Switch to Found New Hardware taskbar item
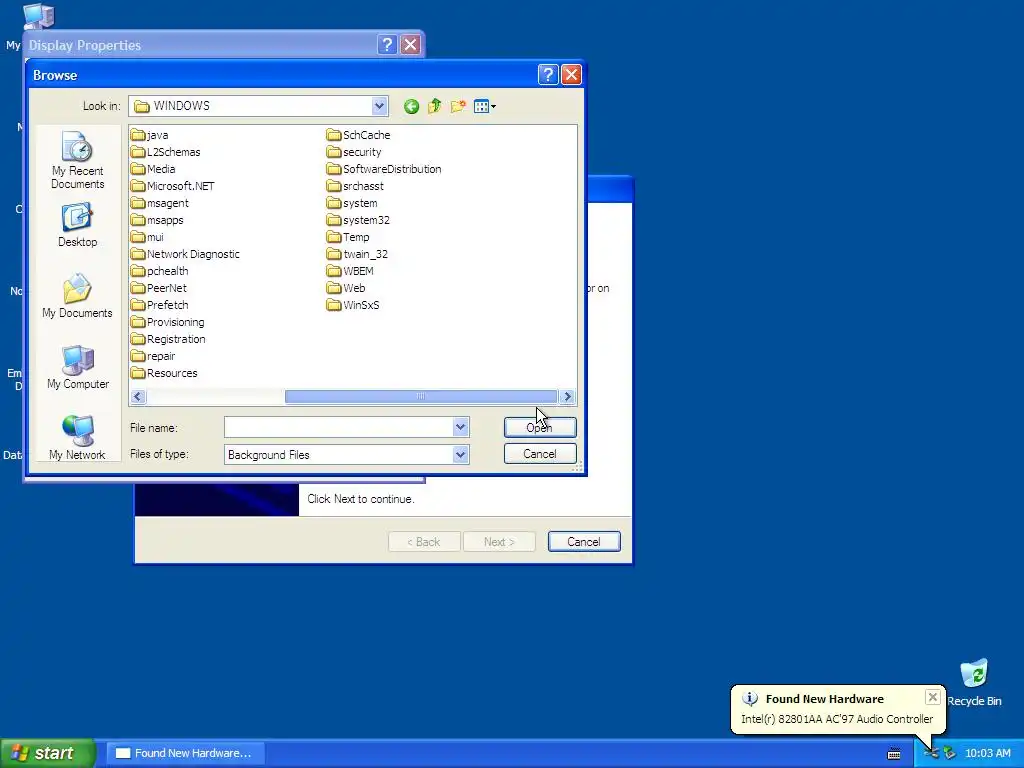 pos(185,753)
